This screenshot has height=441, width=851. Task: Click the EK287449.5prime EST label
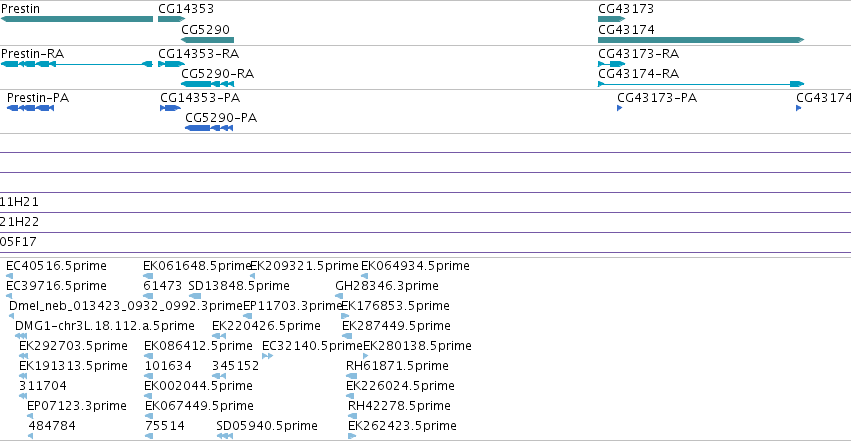pyautogui.click(x=397, y=326)
